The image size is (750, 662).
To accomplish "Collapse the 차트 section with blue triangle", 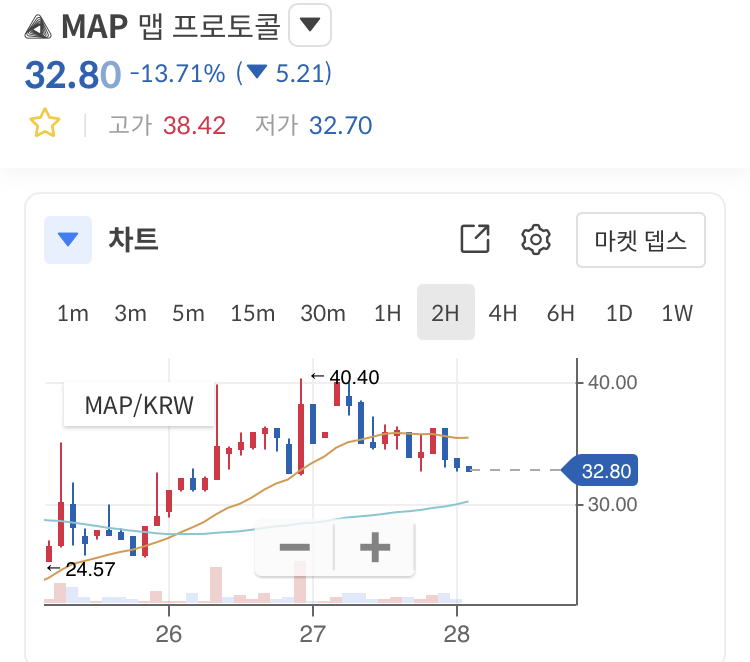I will 68,240.
